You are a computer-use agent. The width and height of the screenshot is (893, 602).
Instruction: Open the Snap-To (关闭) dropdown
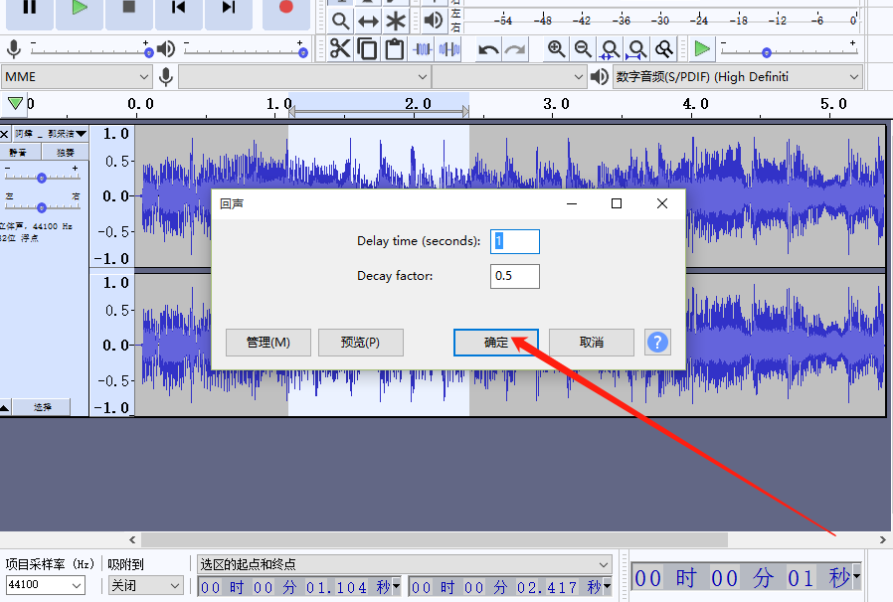coord(146,586)
